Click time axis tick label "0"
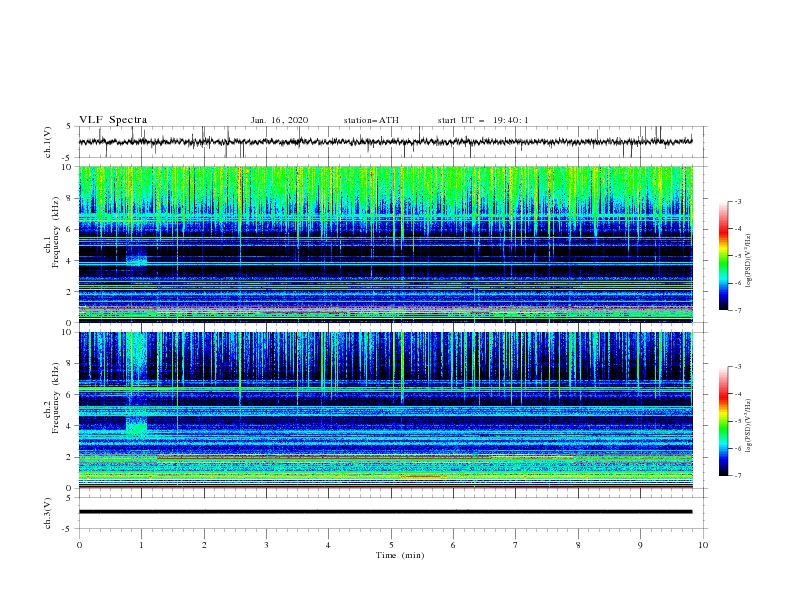This screenshot has width=792, height=612. (79, 545)
